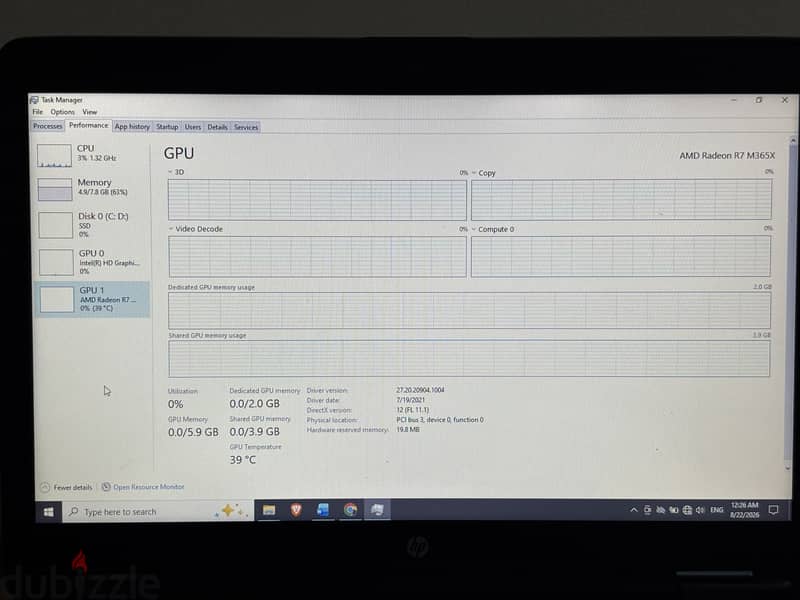The height and width of the screenshot is (600, 800).
Task: Select Disk 0 (C: D:) item
Action: 92,224
